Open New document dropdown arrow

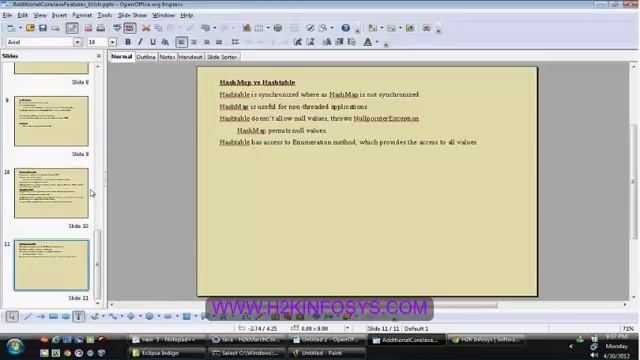pyautogui.click(x=20, y=28)
